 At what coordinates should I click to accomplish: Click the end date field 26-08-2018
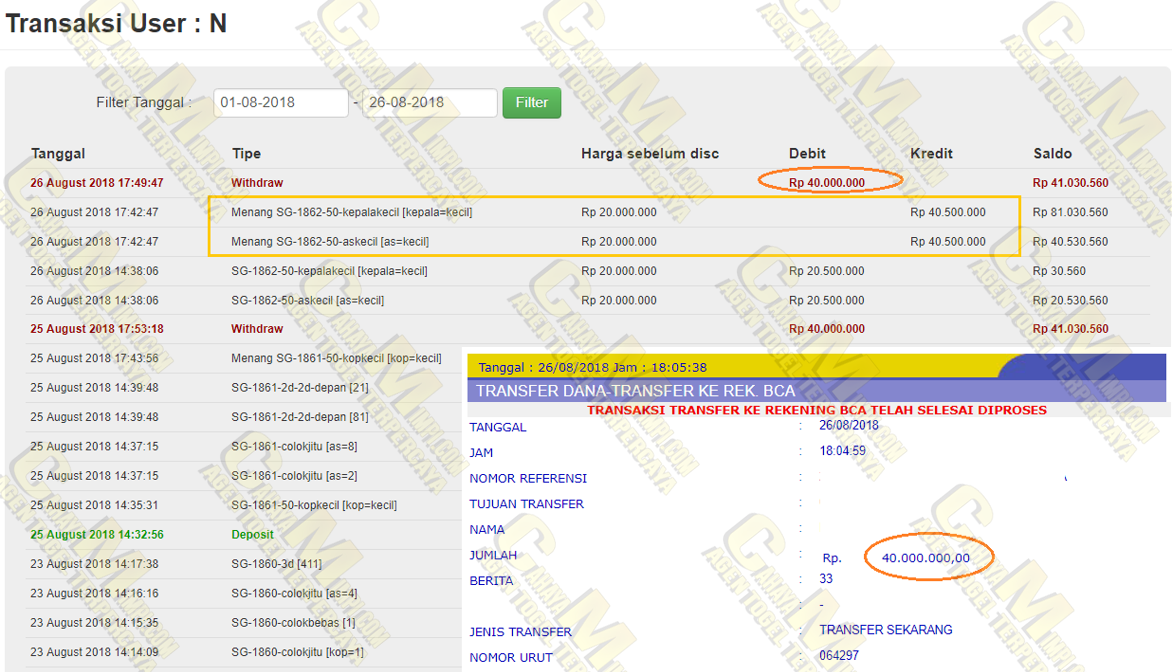click(429, 102)
